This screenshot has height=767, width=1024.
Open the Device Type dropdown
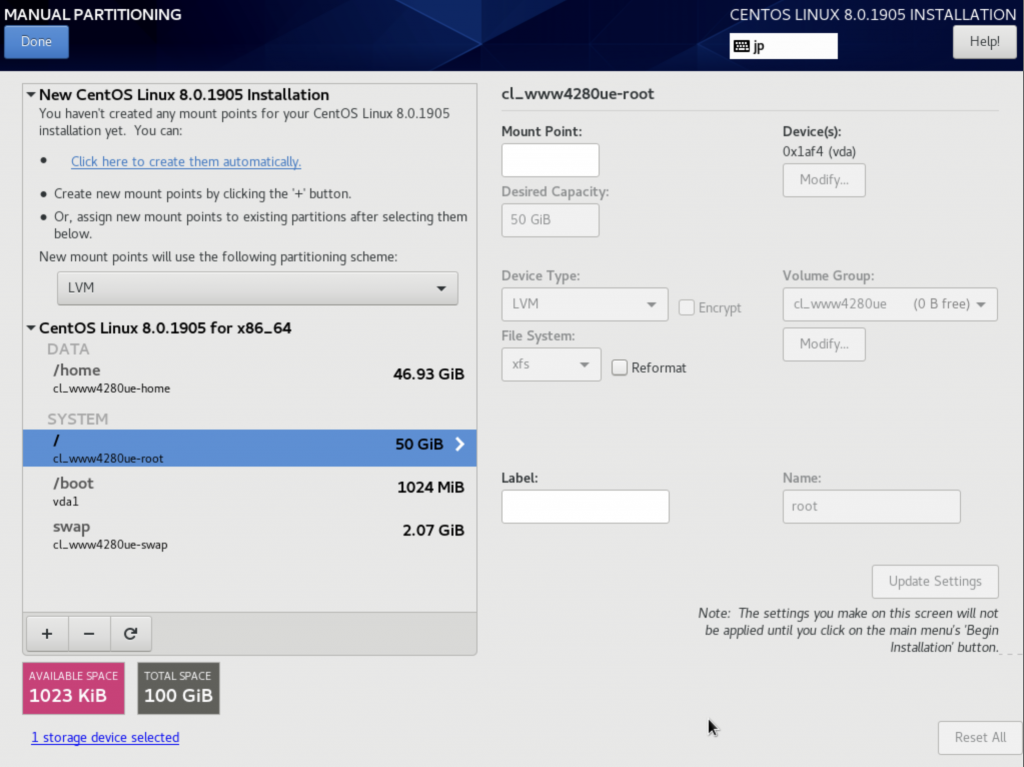pos(584,304)
